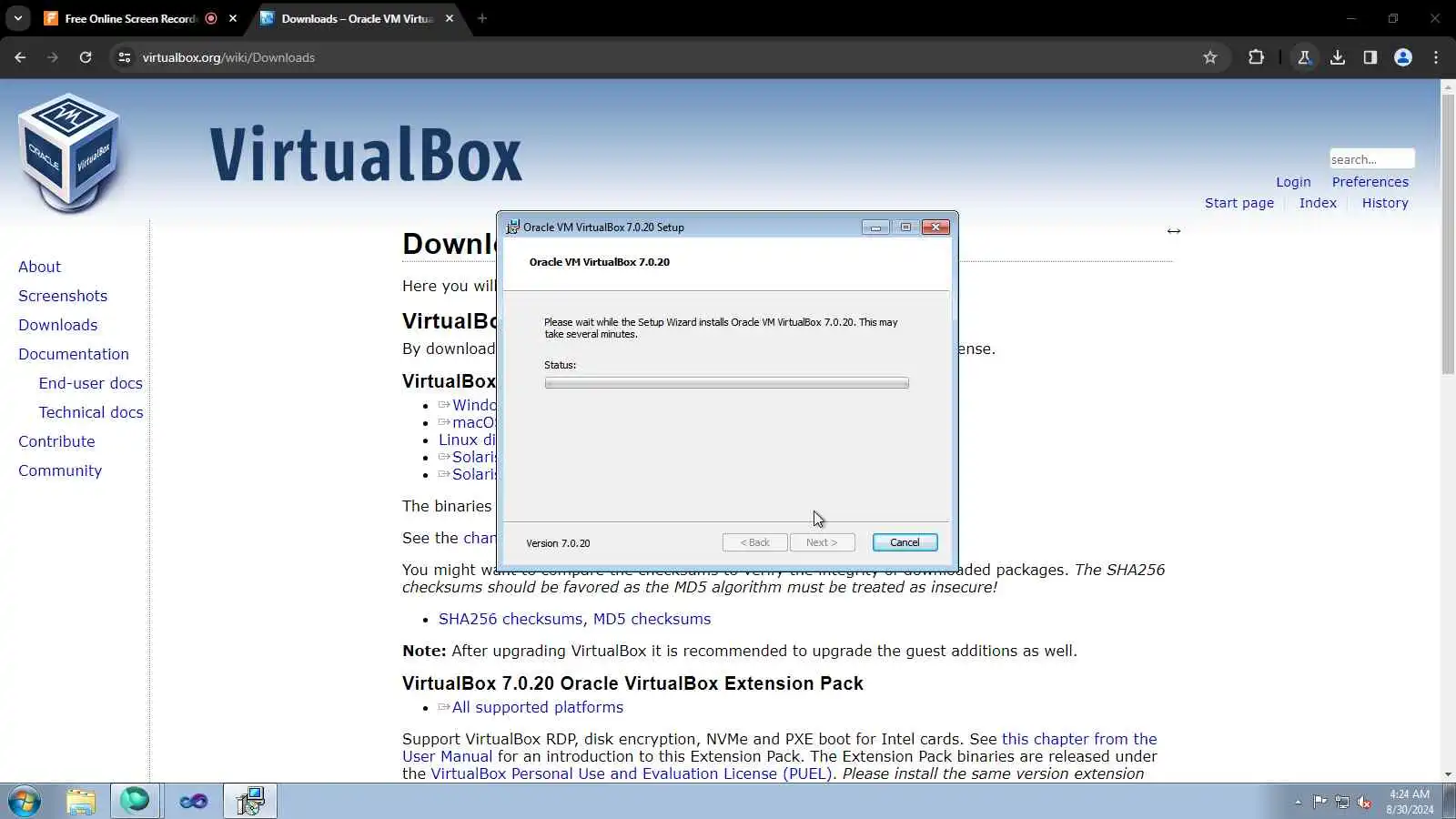The height and width of the screenshot is (819, 1456).
Task: Close the Free Online Screen Recorder tab
Action: [233, 18]
